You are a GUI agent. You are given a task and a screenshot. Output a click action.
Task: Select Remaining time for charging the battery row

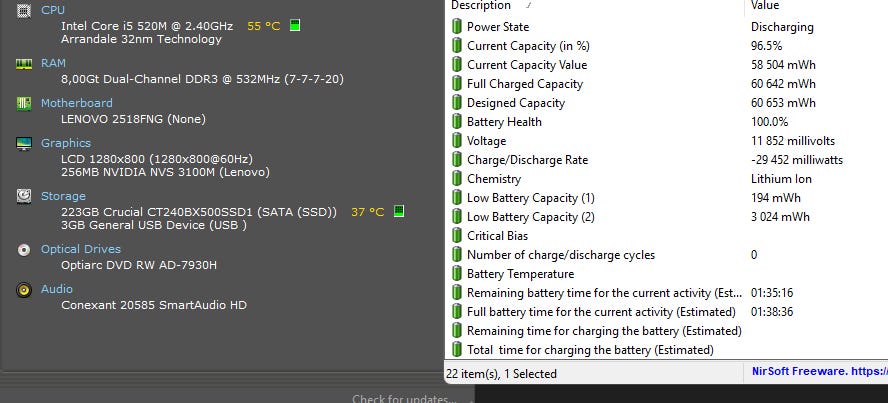(x=604, y=331)
